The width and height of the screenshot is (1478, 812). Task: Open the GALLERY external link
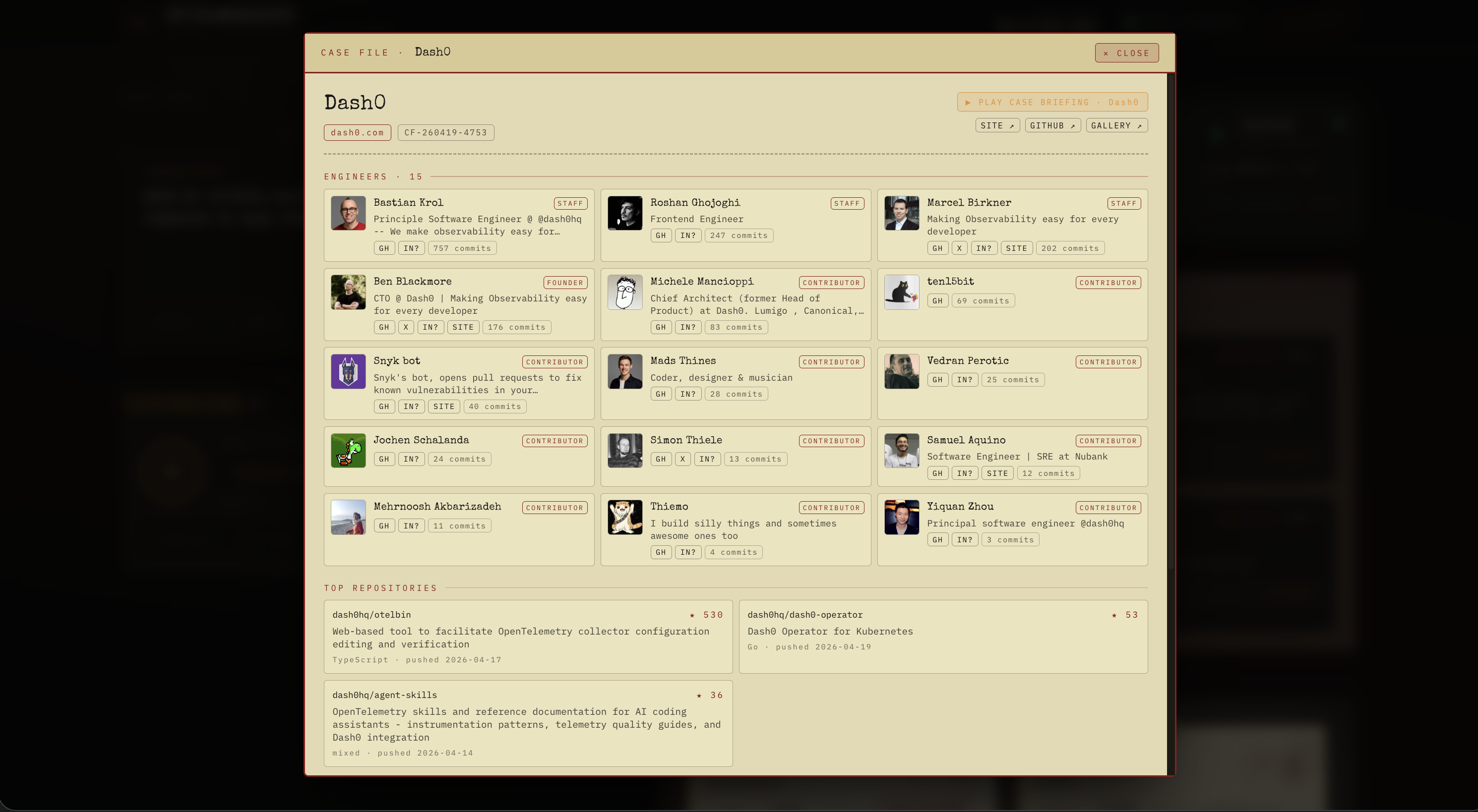(x=1116, y=125)
